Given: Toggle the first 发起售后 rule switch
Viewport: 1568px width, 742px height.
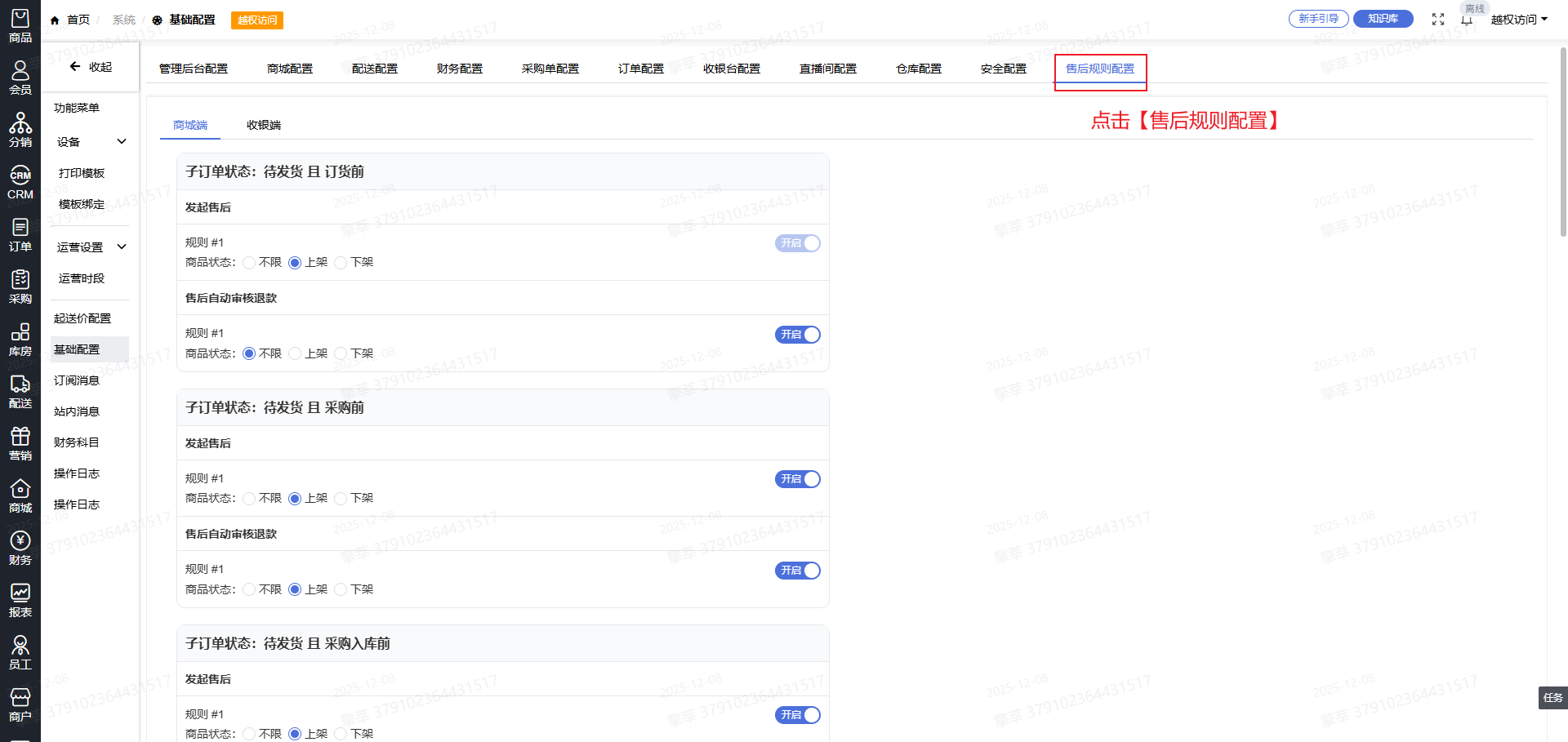Looking at the screenshot, I should click(797, 243).
